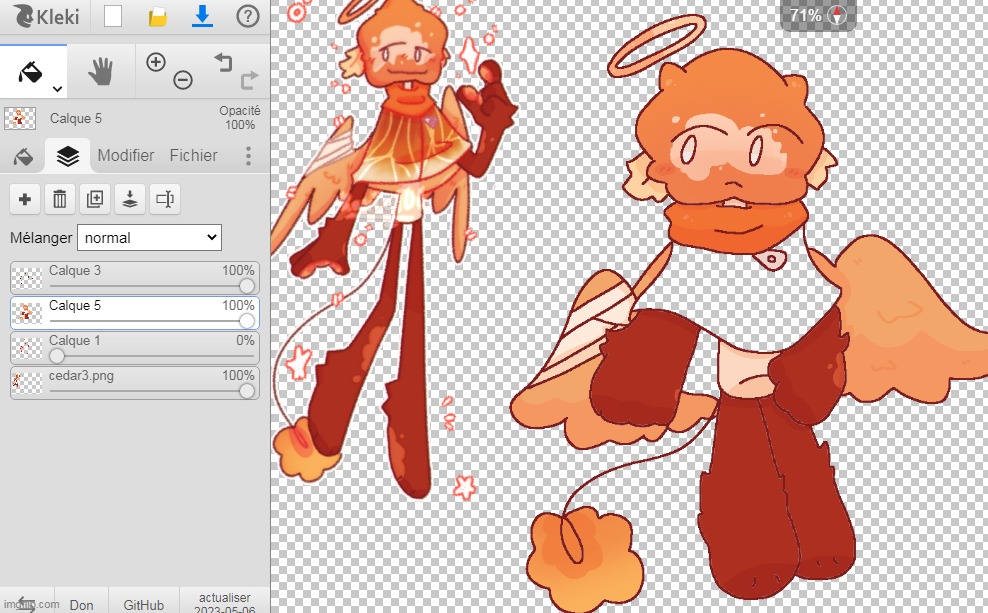Open the help question mark icon
The height and width of the screenshot is (613, 988).
tap(248, 16)
